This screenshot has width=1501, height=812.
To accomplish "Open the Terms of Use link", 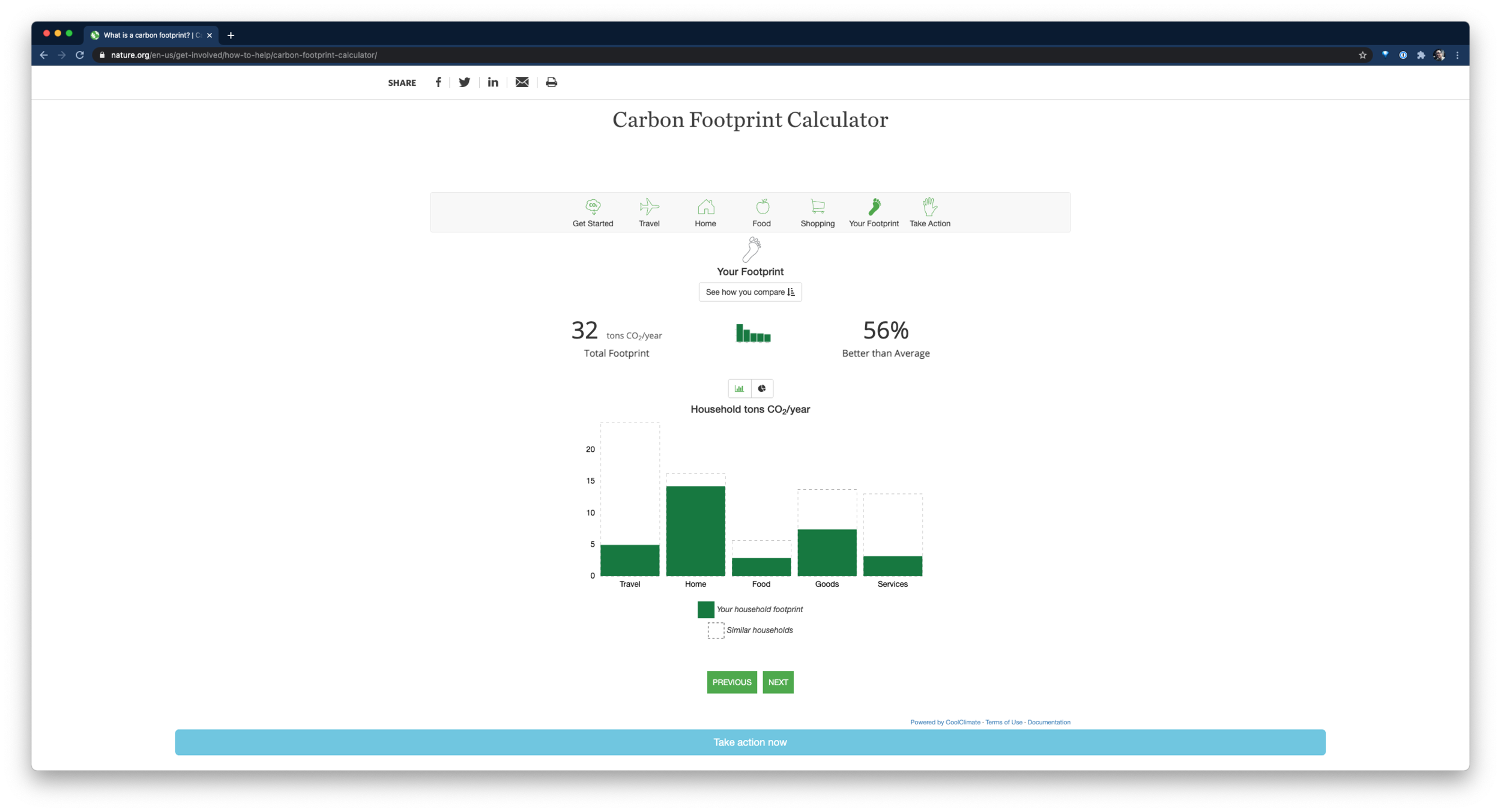I will tap(1003, 722).
